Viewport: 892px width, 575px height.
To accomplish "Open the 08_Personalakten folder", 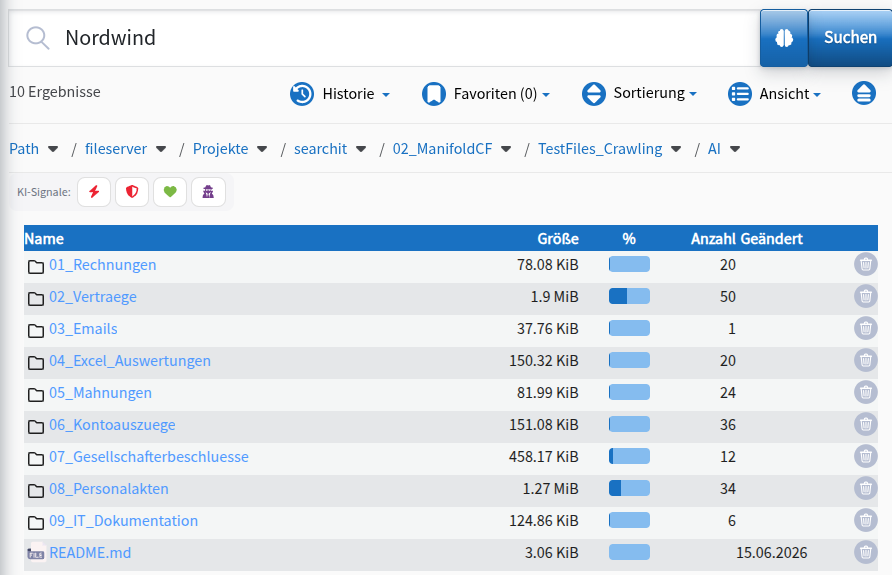I will [x=109, y=489].
